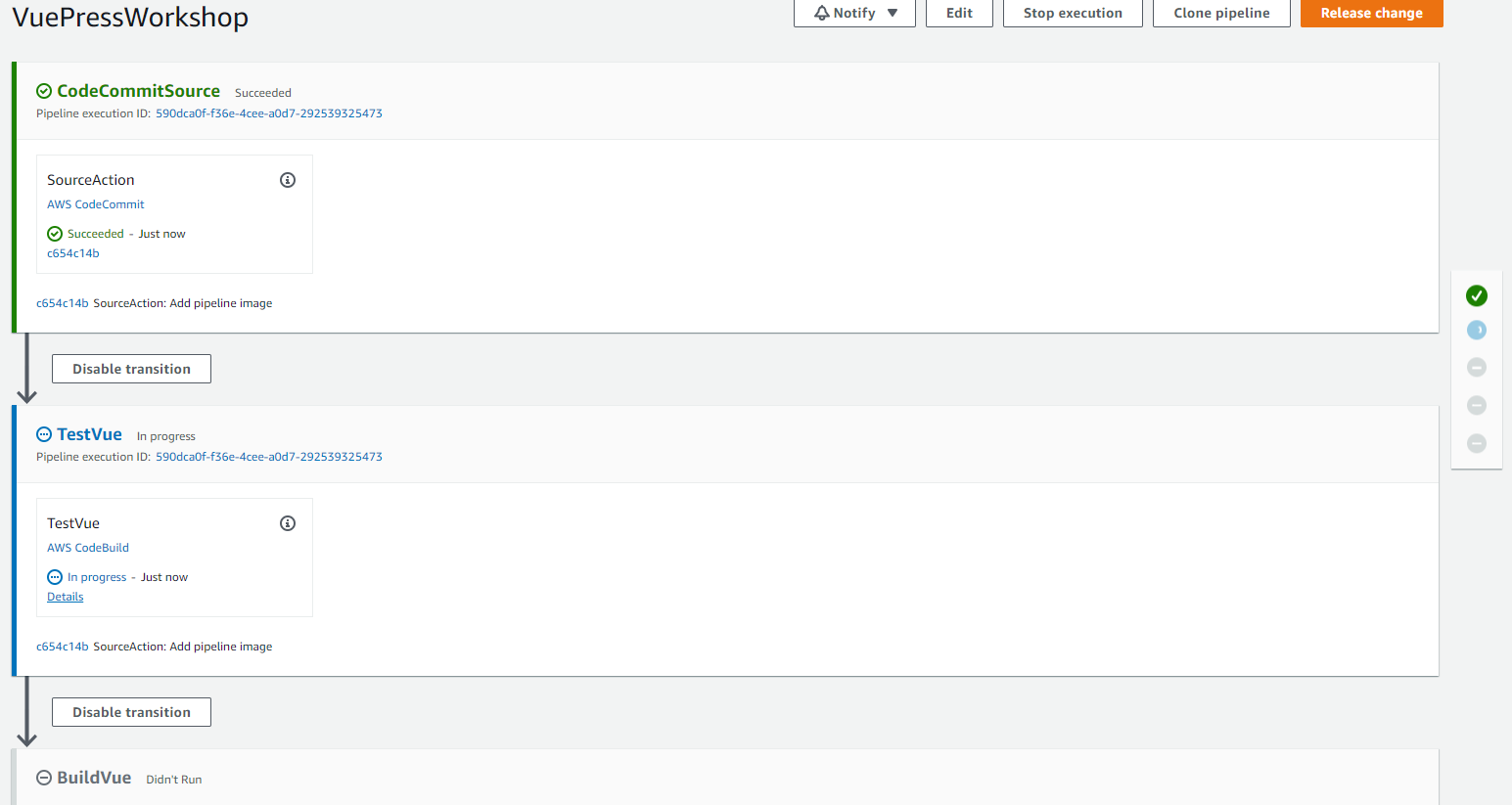Open CodeCommitSource pipeline execution ID link
The width and height of the screenshot is (1512, 805).
[269, 113]
